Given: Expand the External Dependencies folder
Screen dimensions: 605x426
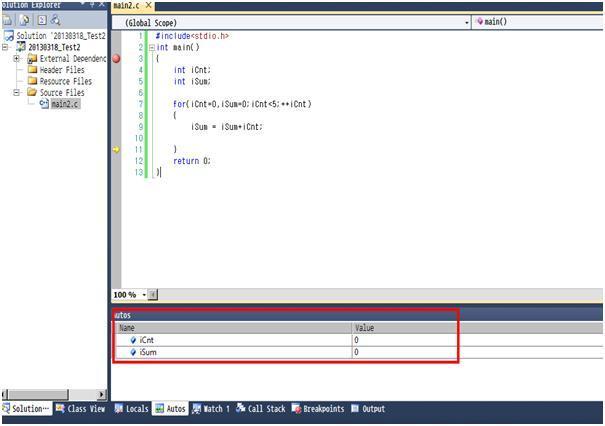Looking at the screenshot, I should tap(16, 59).
